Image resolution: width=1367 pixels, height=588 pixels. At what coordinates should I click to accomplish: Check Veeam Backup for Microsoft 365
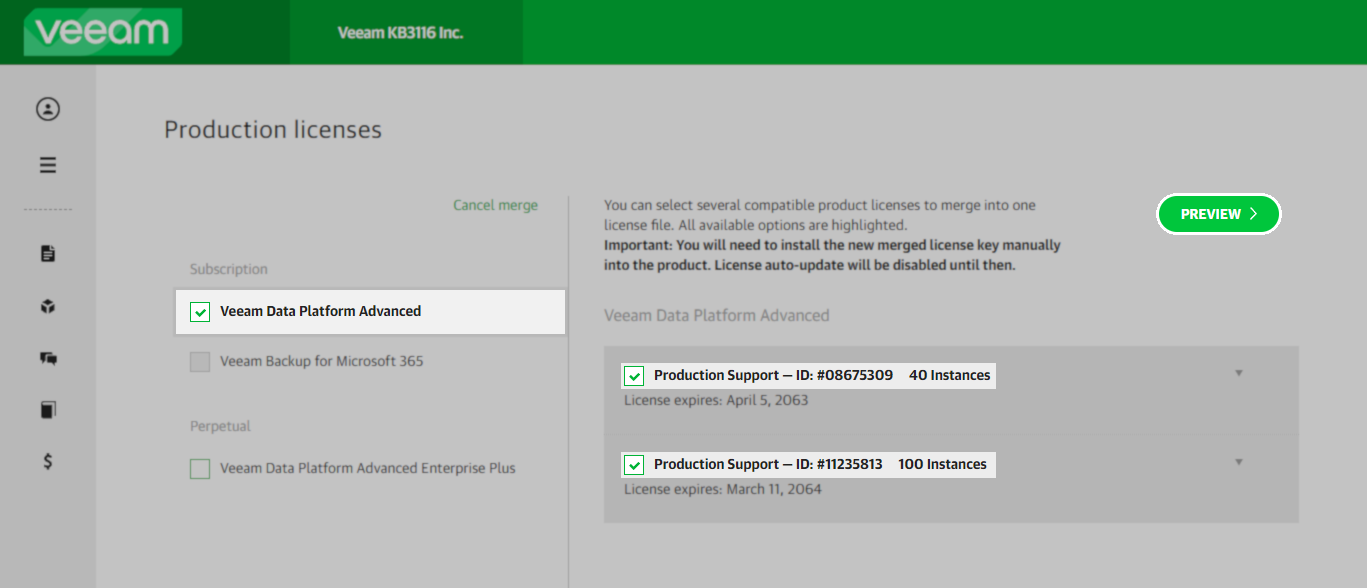click(199, 362)
